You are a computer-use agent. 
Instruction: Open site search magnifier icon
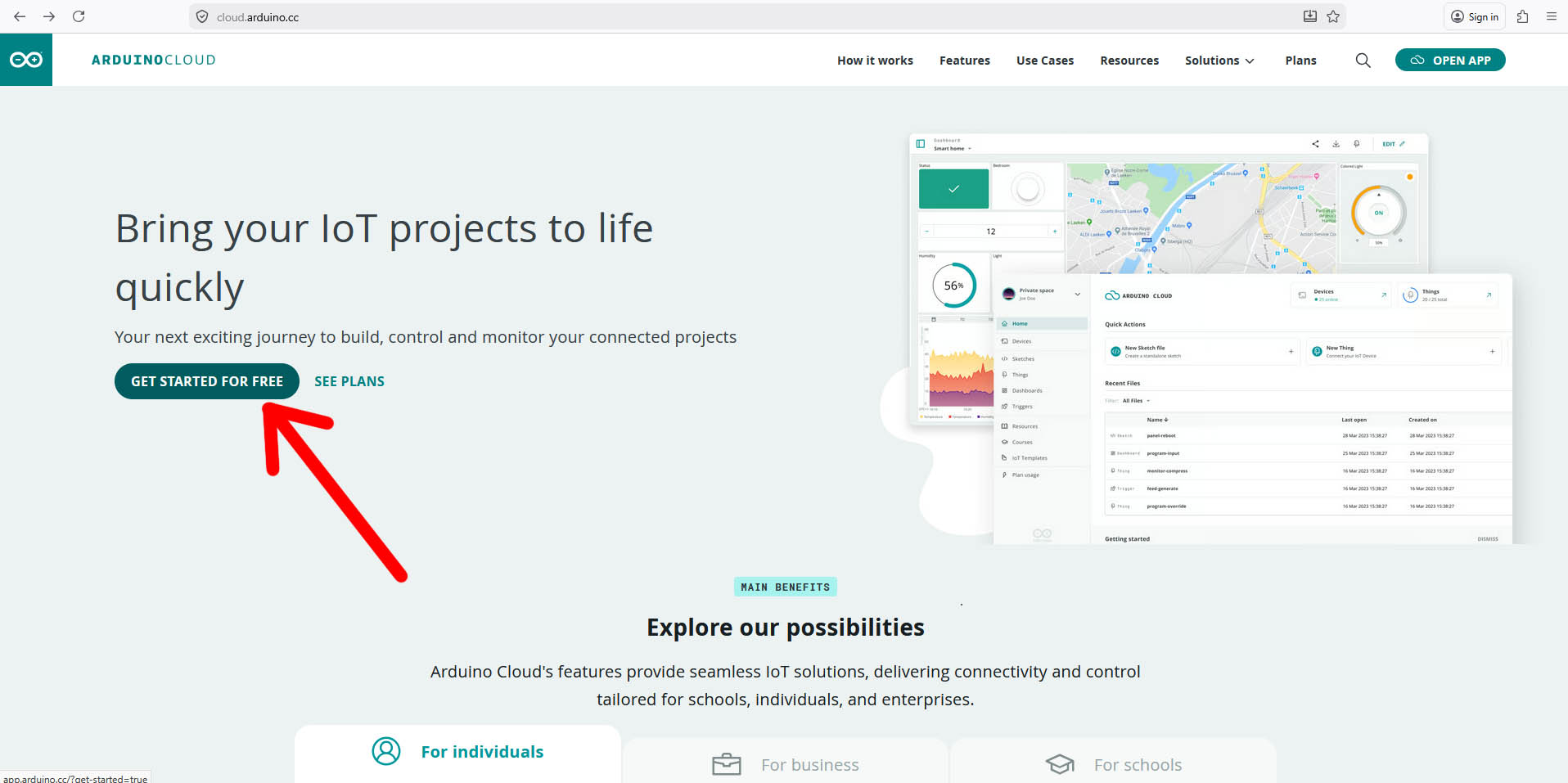click(x=1363, y=60)
